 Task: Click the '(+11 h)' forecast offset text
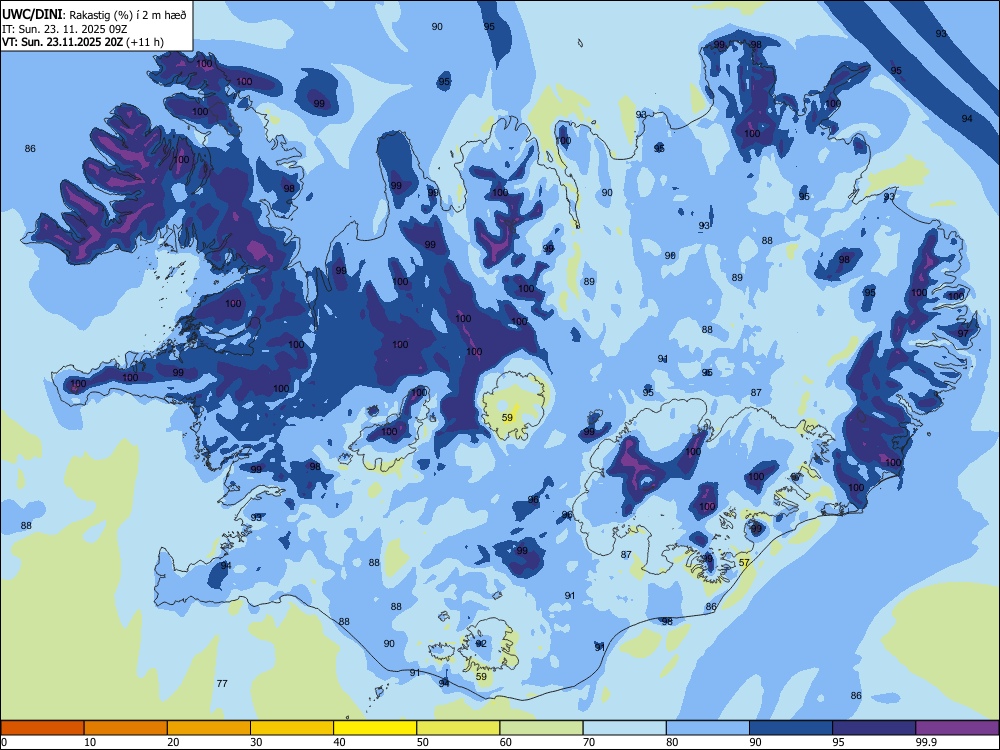145,42
